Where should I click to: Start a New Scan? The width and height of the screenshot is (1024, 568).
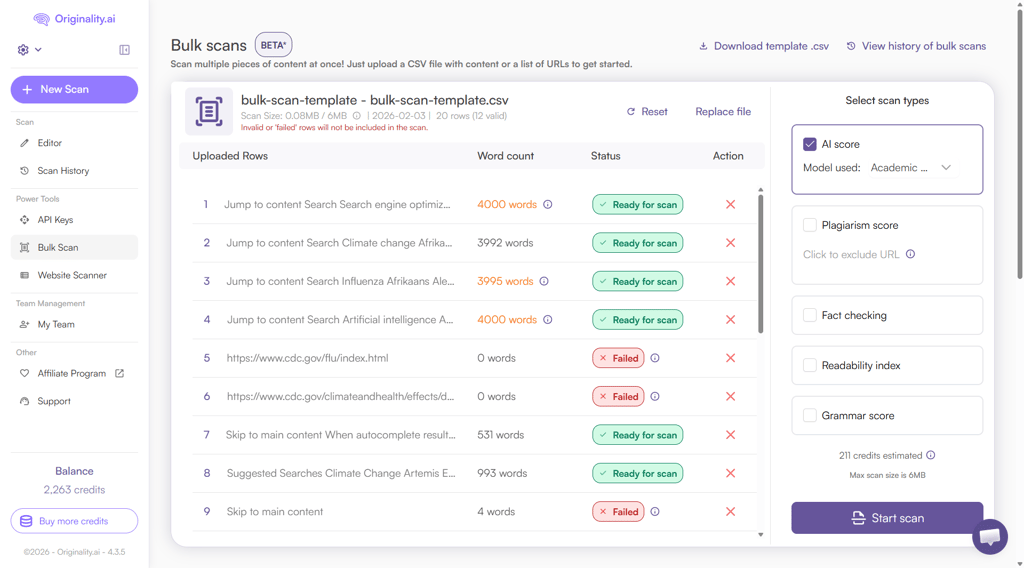tap(74, 89)
